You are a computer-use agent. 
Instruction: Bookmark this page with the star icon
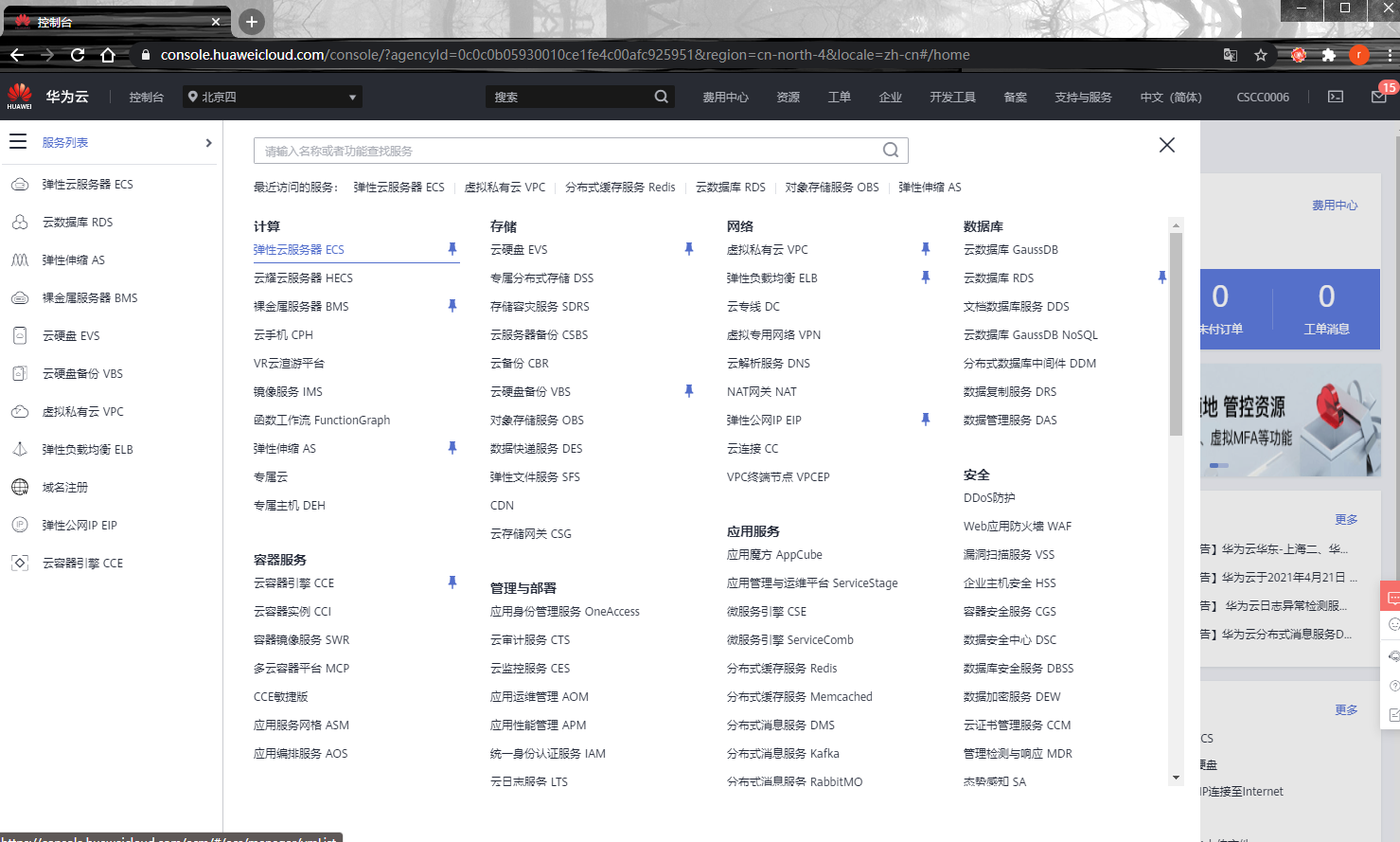pos(1261,55)
